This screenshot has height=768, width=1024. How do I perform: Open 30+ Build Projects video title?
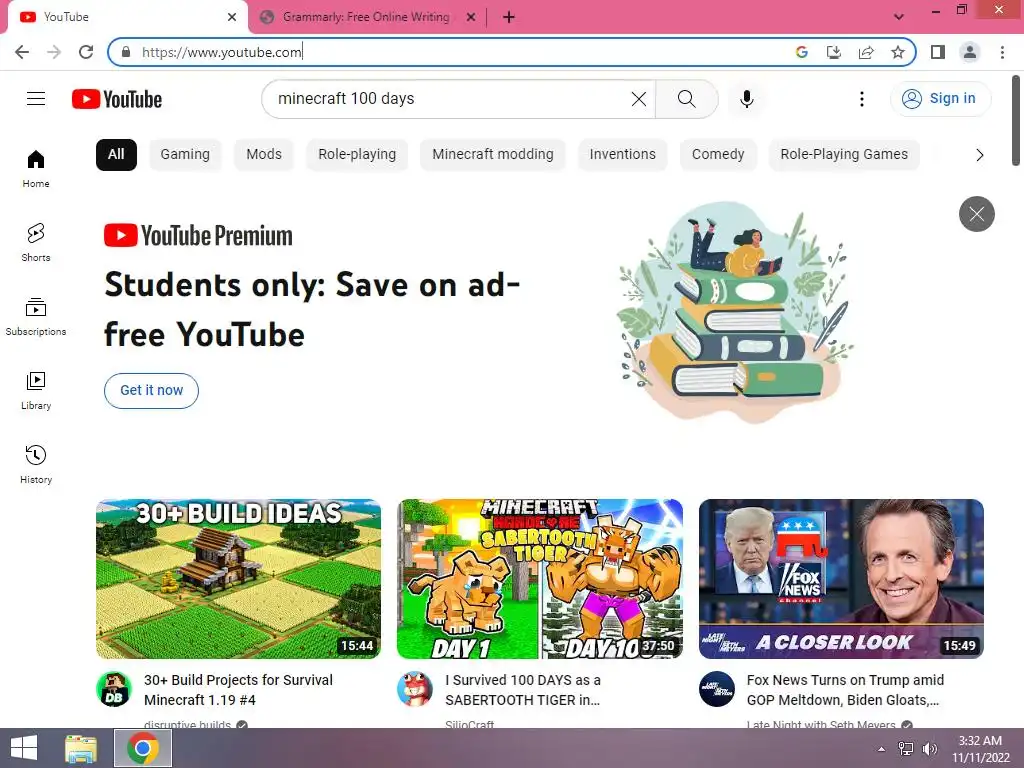pyautogui.click(x=238, y=690)
